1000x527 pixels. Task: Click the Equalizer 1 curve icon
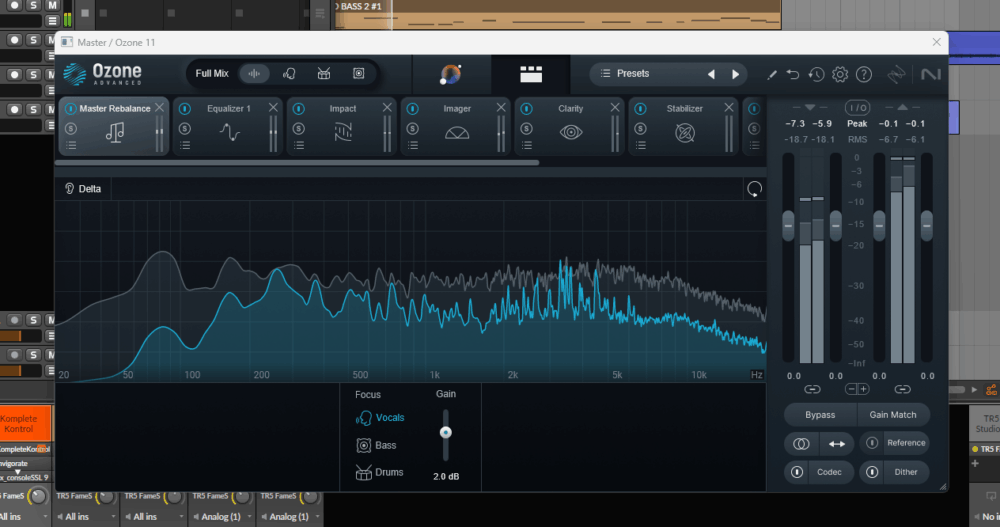tap(230, 133)
